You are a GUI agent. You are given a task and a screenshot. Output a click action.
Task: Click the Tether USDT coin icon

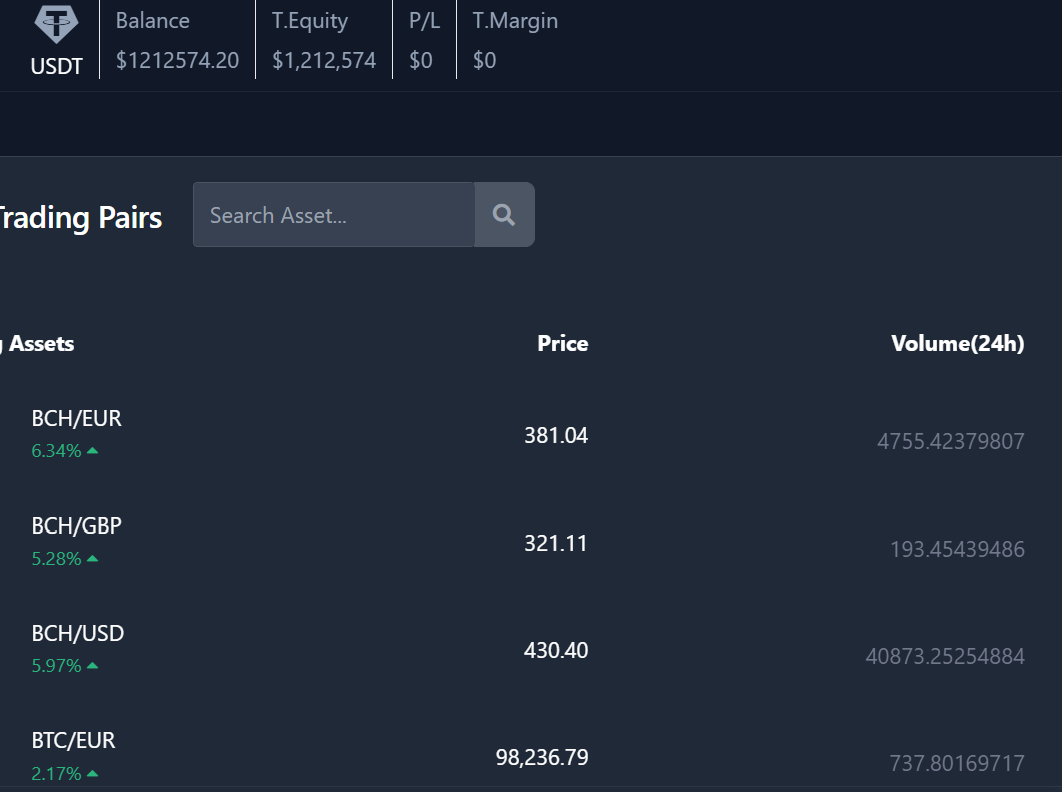tap(57, 22)
